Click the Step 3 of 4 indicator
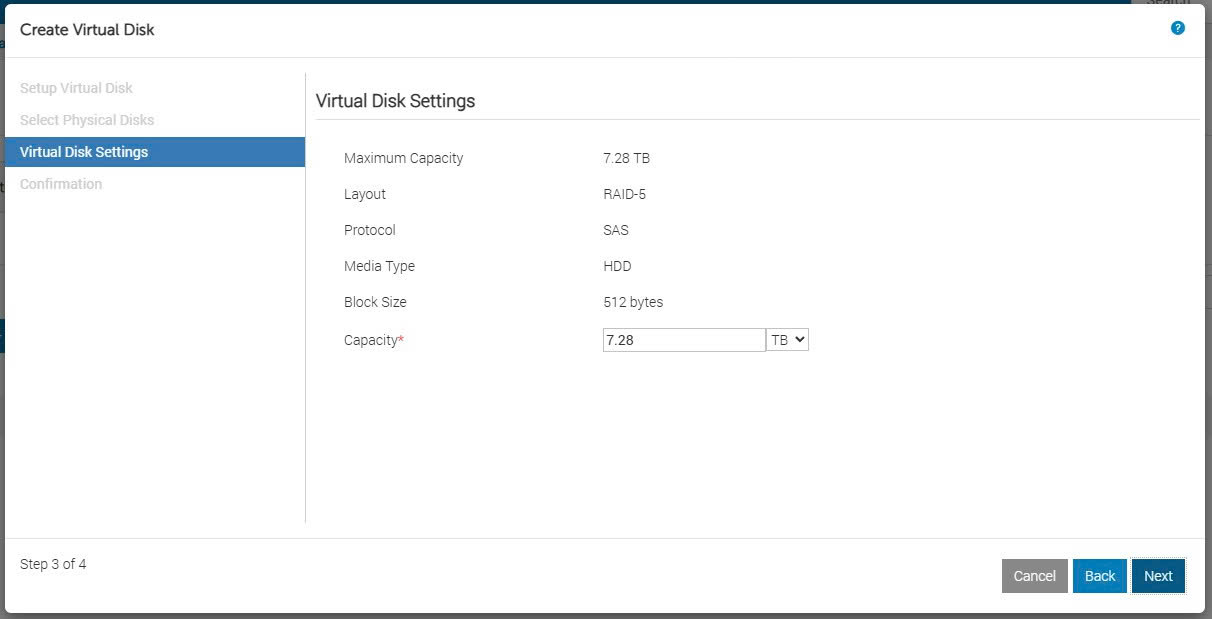This screenshot has height=619, width=1212. tap(53, 564)
